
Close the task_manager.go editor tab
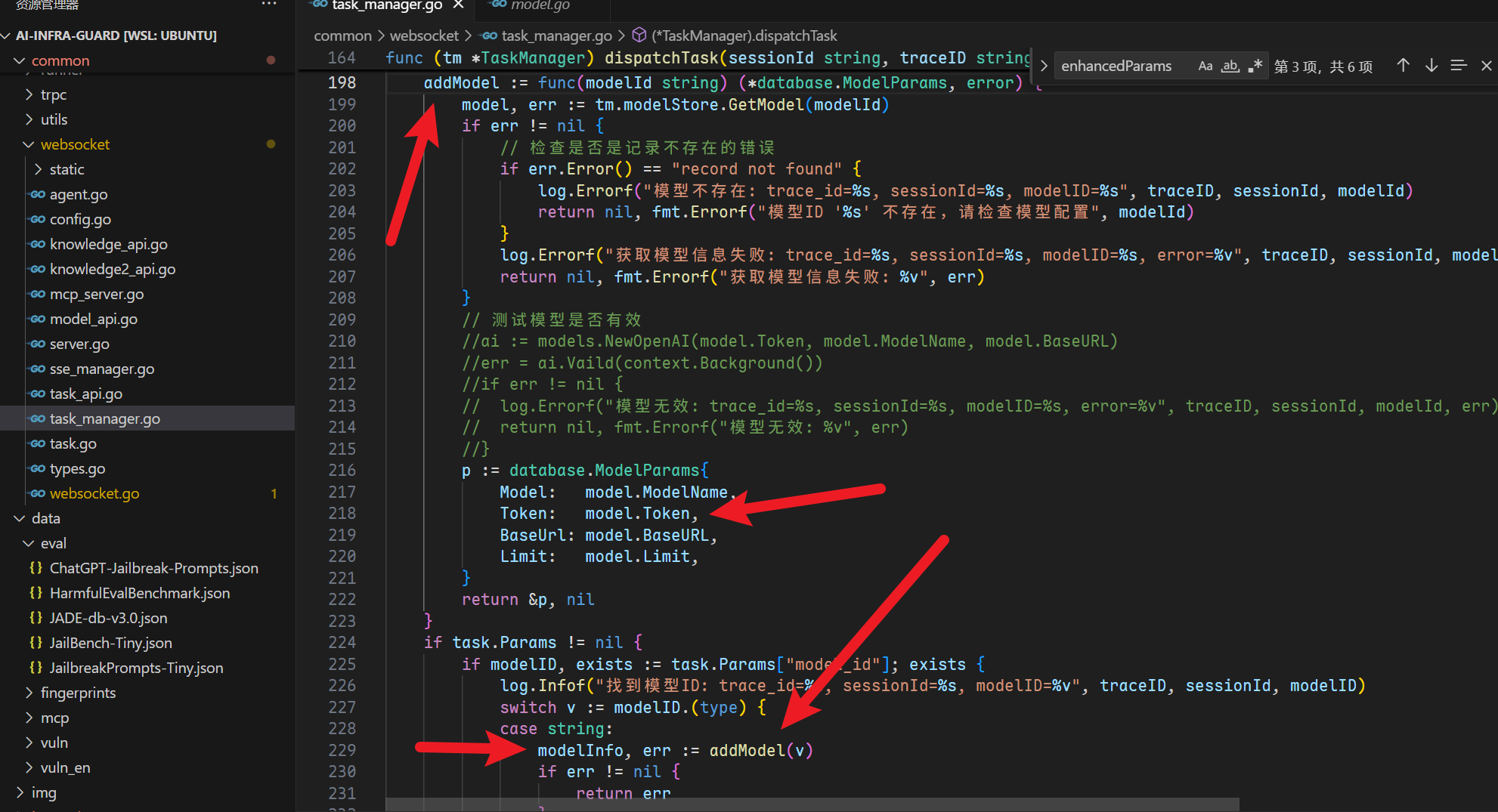point(458,5)
